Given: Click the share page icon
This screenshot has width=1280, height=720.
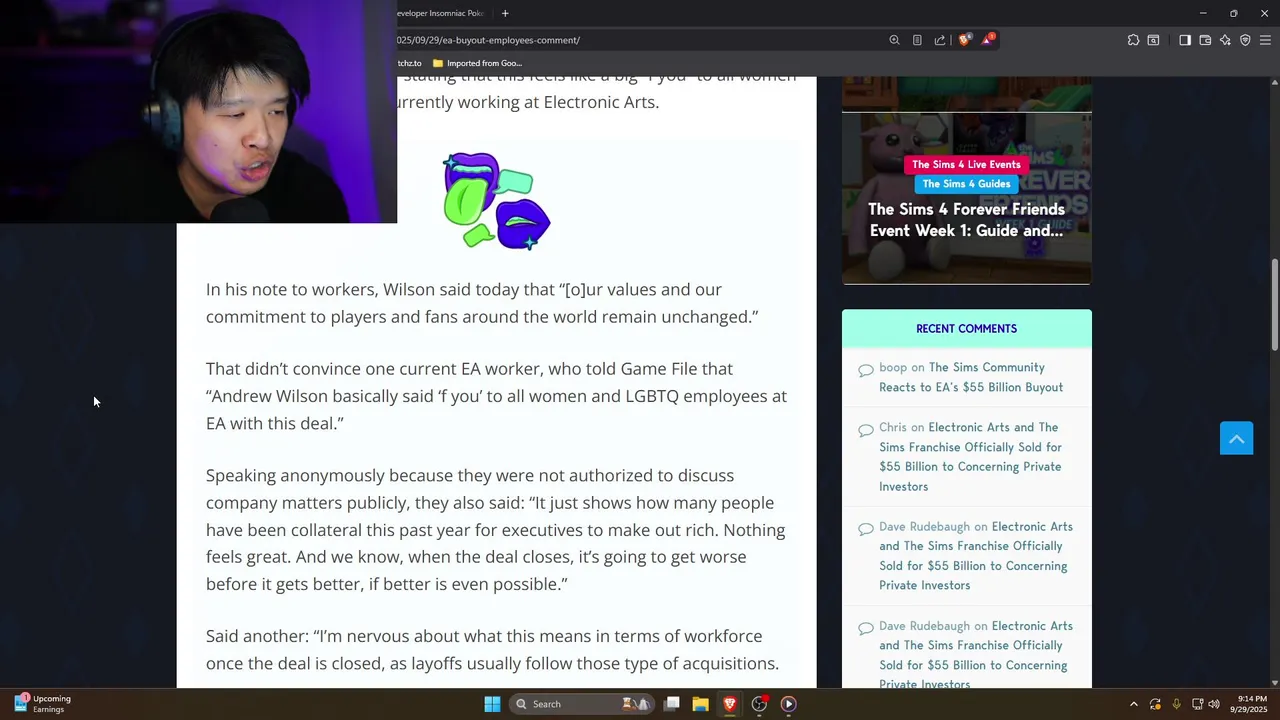Looking at the screenshot, I should [940, 40].
